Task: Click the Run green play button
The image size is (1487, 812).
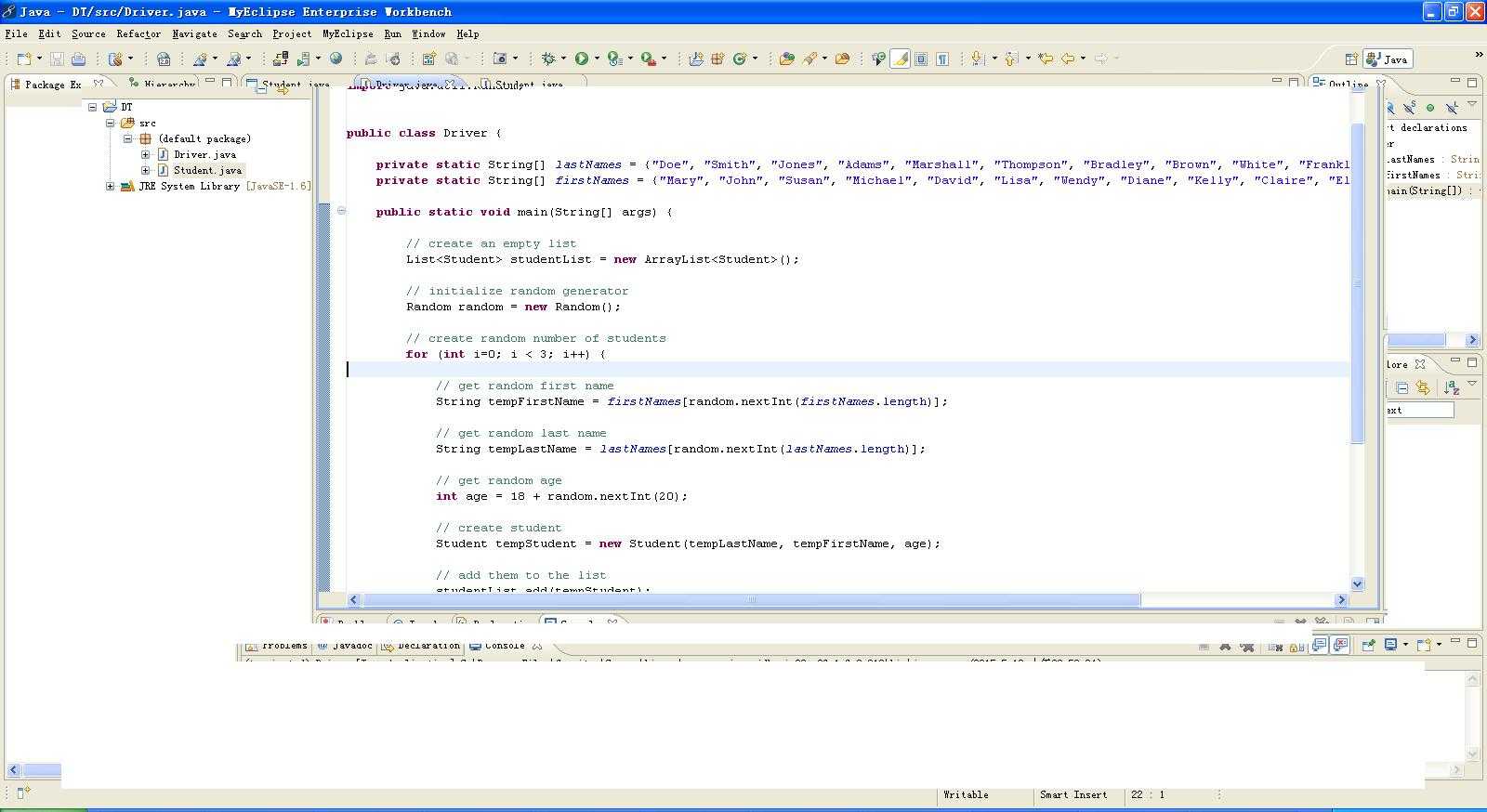Action: click(581, 59)
